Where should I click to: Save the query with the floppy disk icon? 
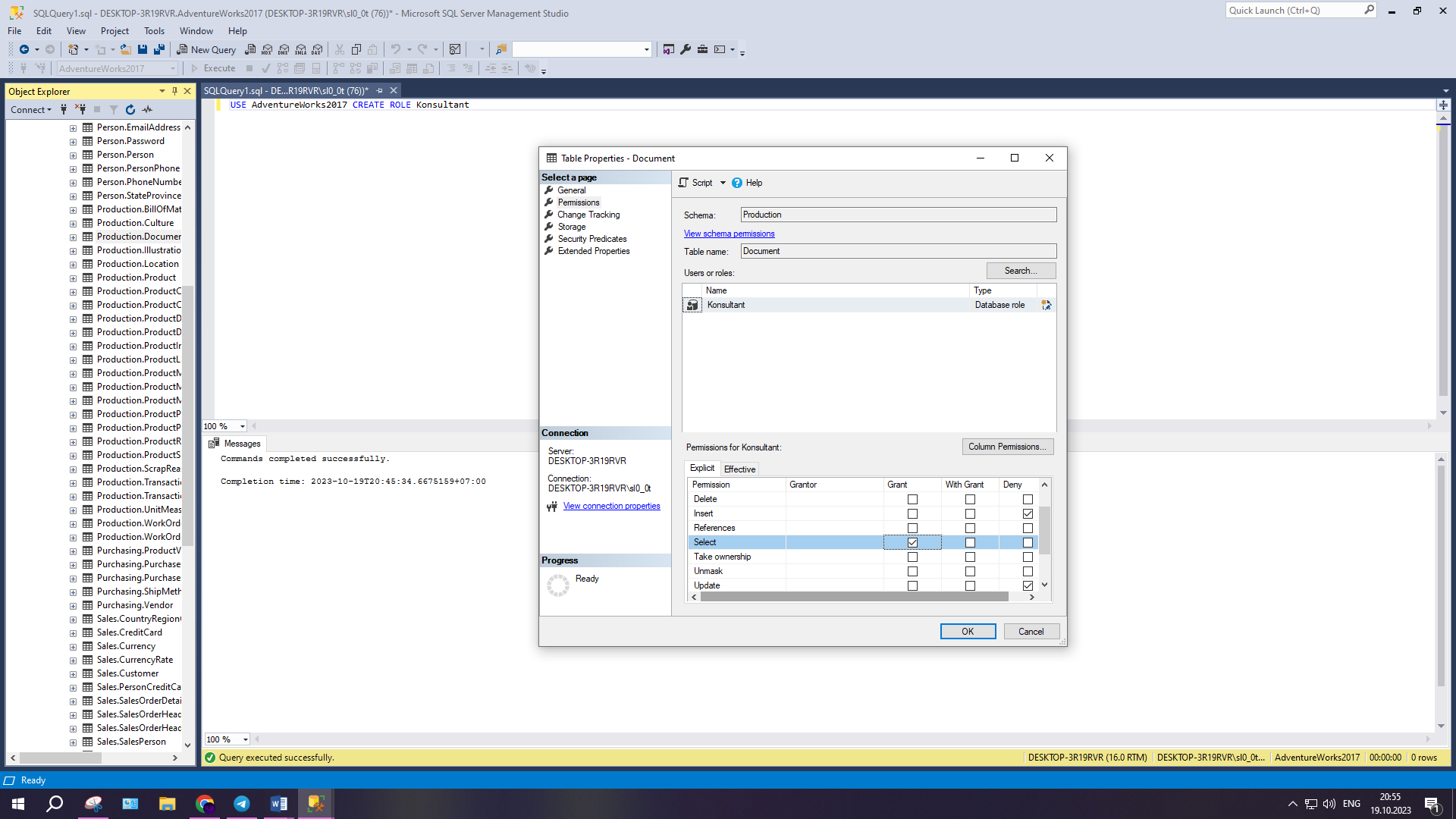click(x=143, y=49)
